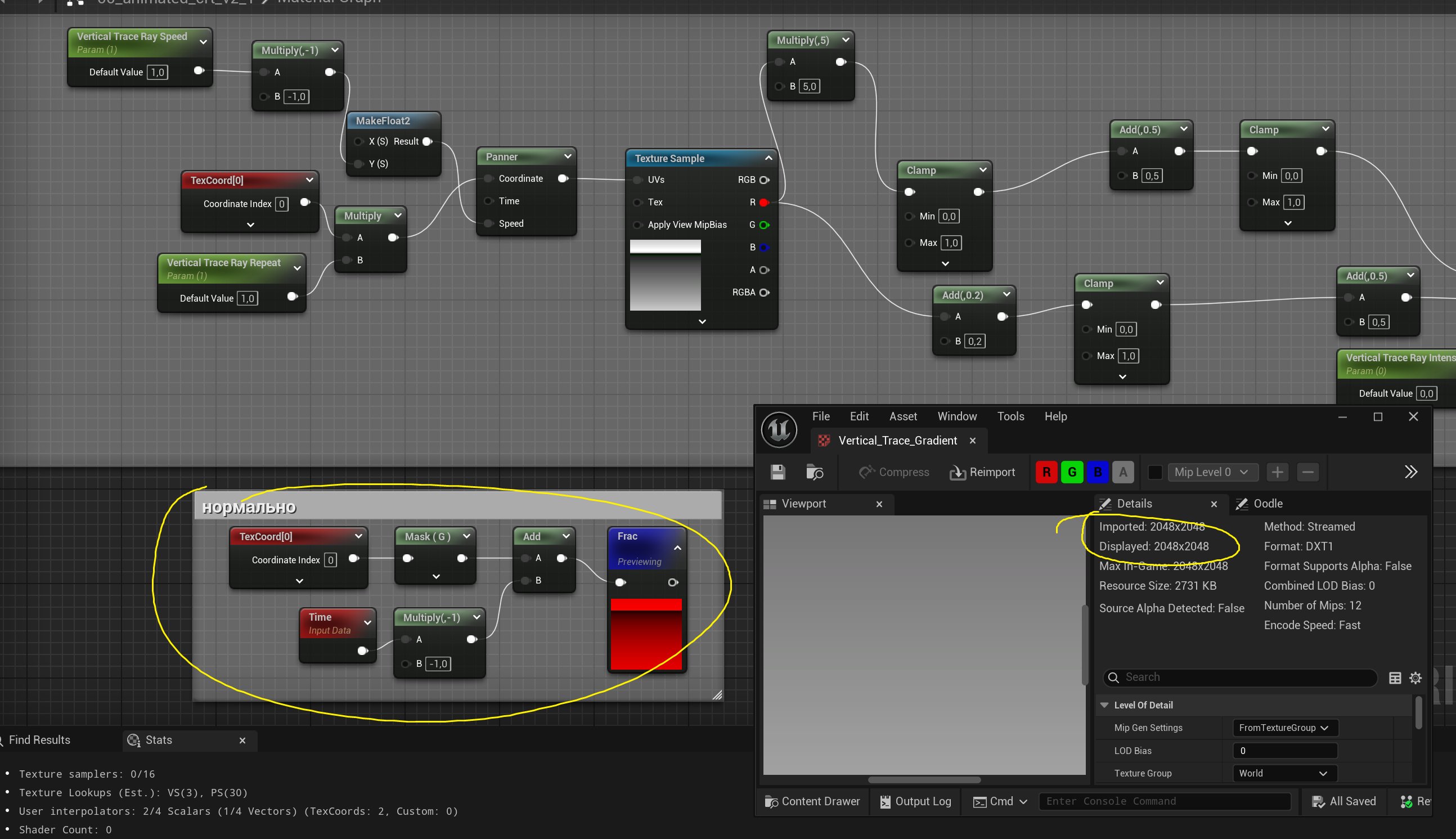Click the zoom in plus icon
1456x839 pixels.
click(1277, 472)
